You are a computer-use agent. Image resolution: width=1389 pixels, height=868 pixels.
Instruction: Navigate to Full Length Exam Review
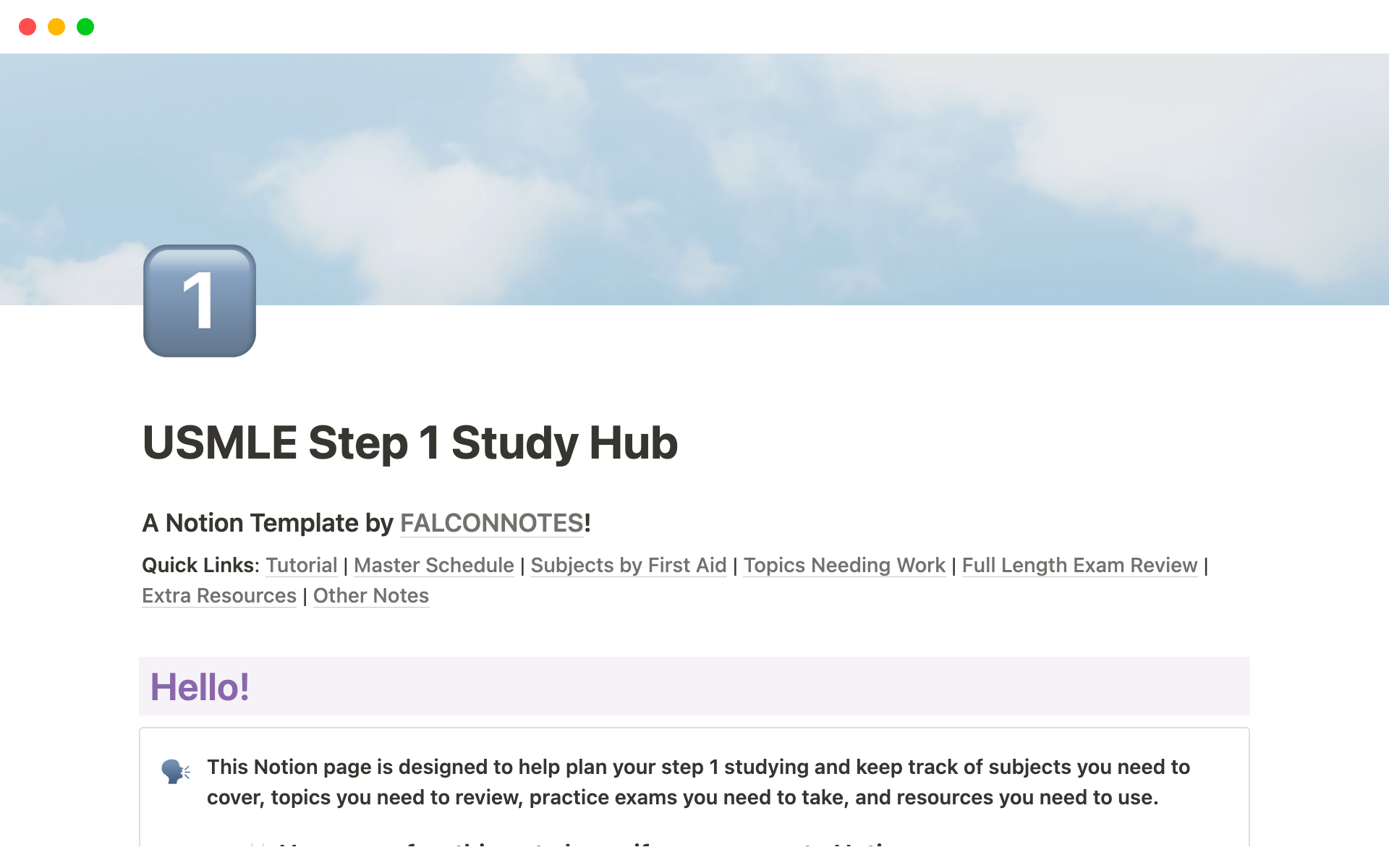coord(1079,565)
